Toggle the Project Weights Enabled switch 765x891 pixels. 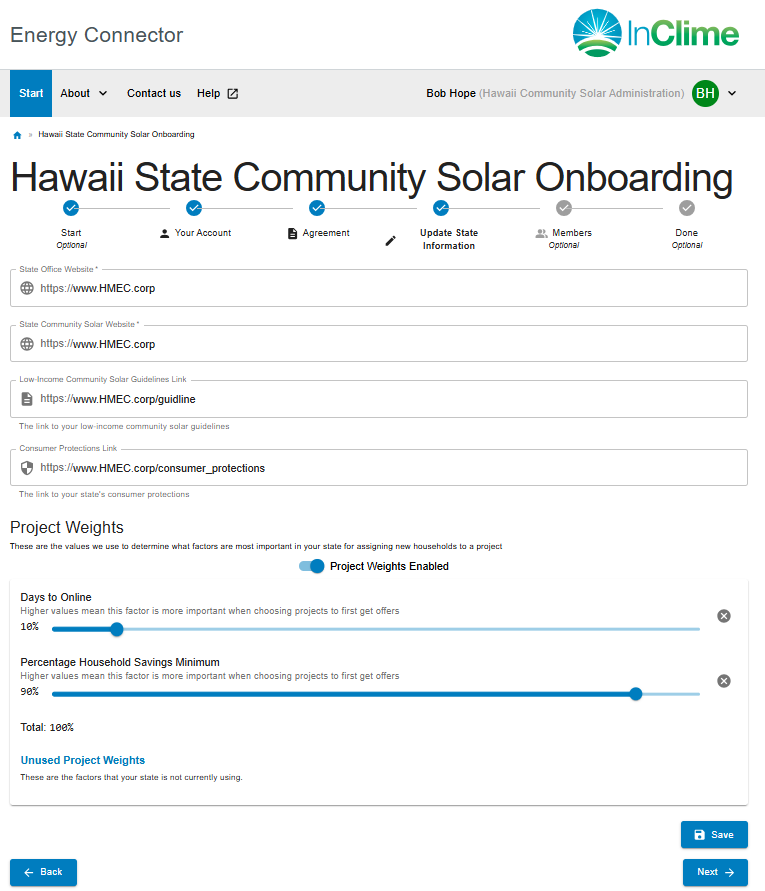click(311, 566)
